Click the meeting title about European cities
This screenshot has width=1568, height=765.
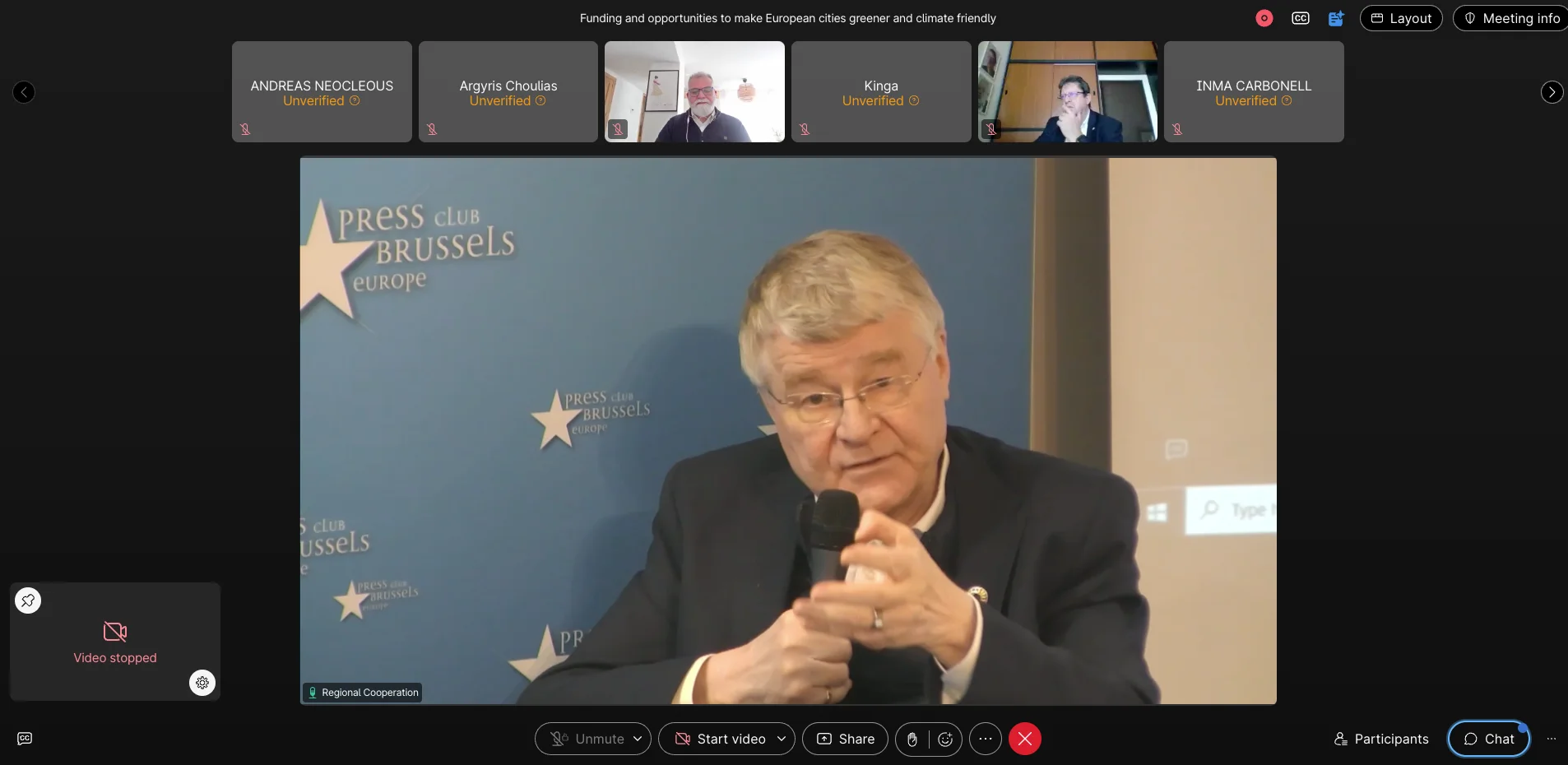coord(788,18)
